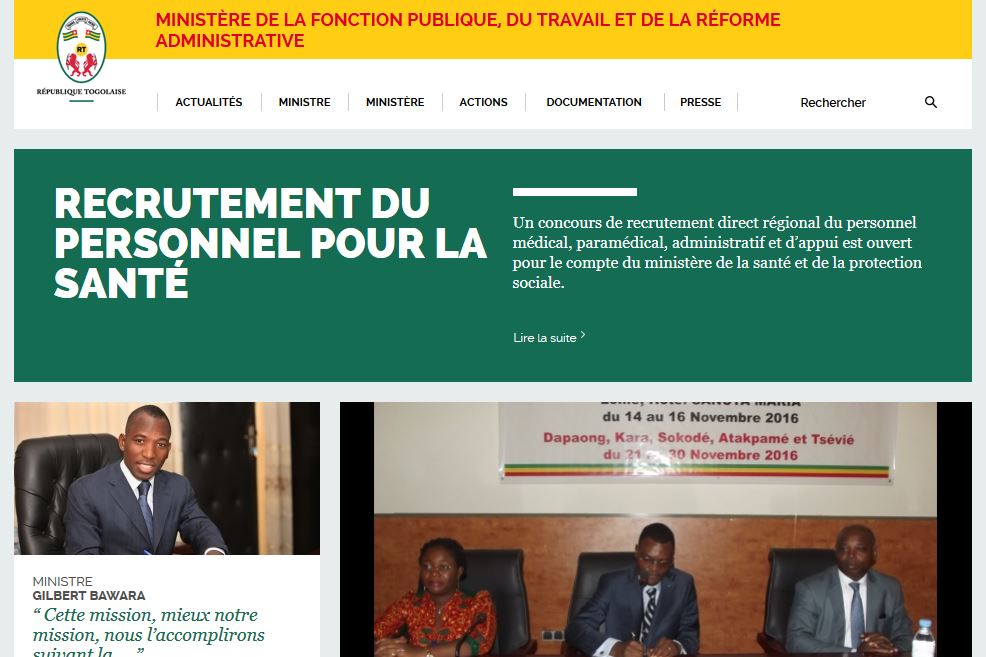Follow the Lire la suite link

[545, 338]
